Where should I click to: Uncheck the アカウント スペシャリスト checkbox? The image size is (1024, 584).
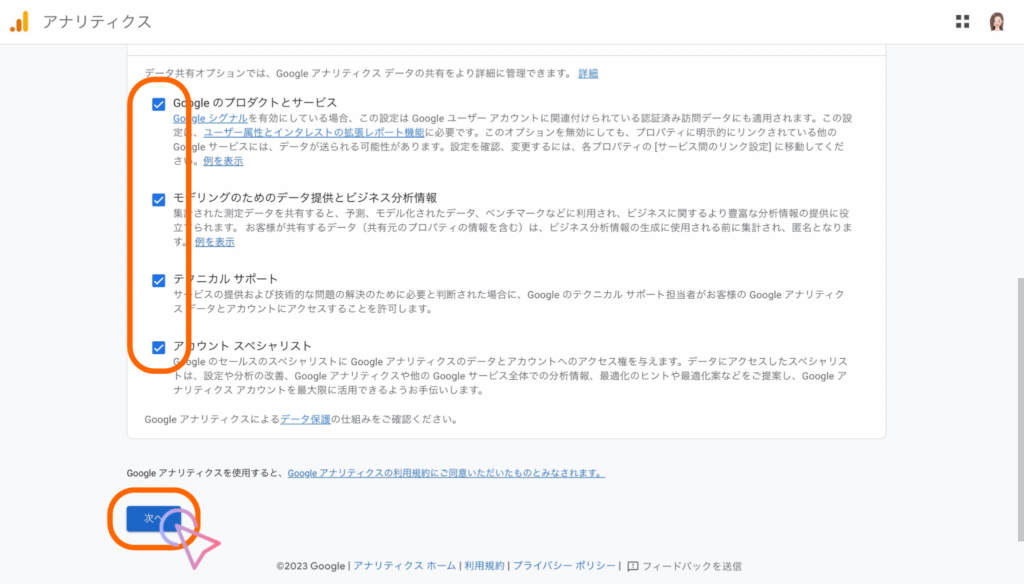coord(158,347)
